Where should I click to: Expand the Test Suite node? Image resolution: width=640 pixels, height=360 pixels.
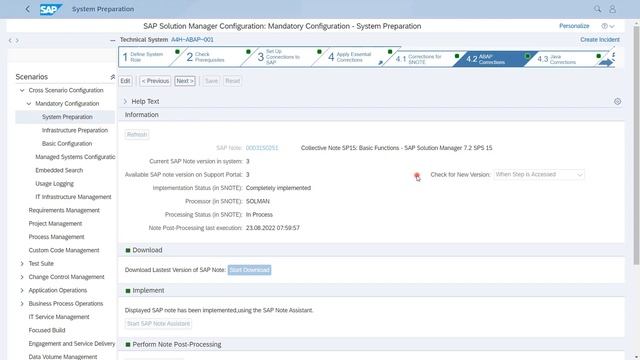22,264
